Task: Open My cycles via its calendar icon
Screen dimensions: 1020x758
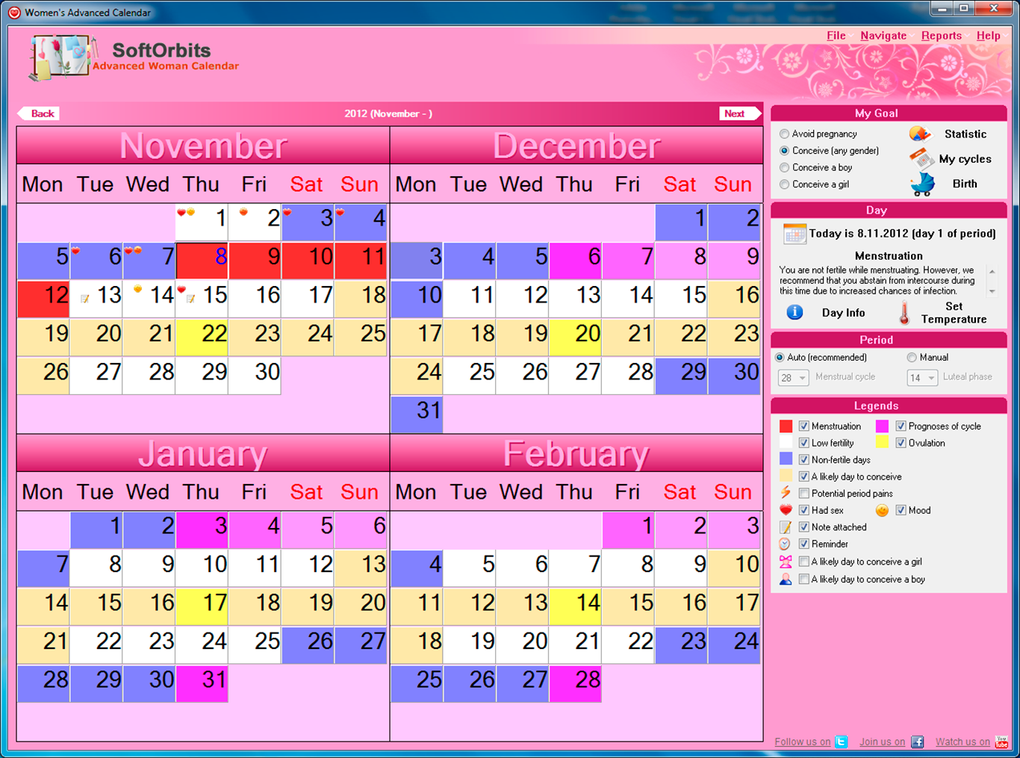Action: click(x=921, y=159)
